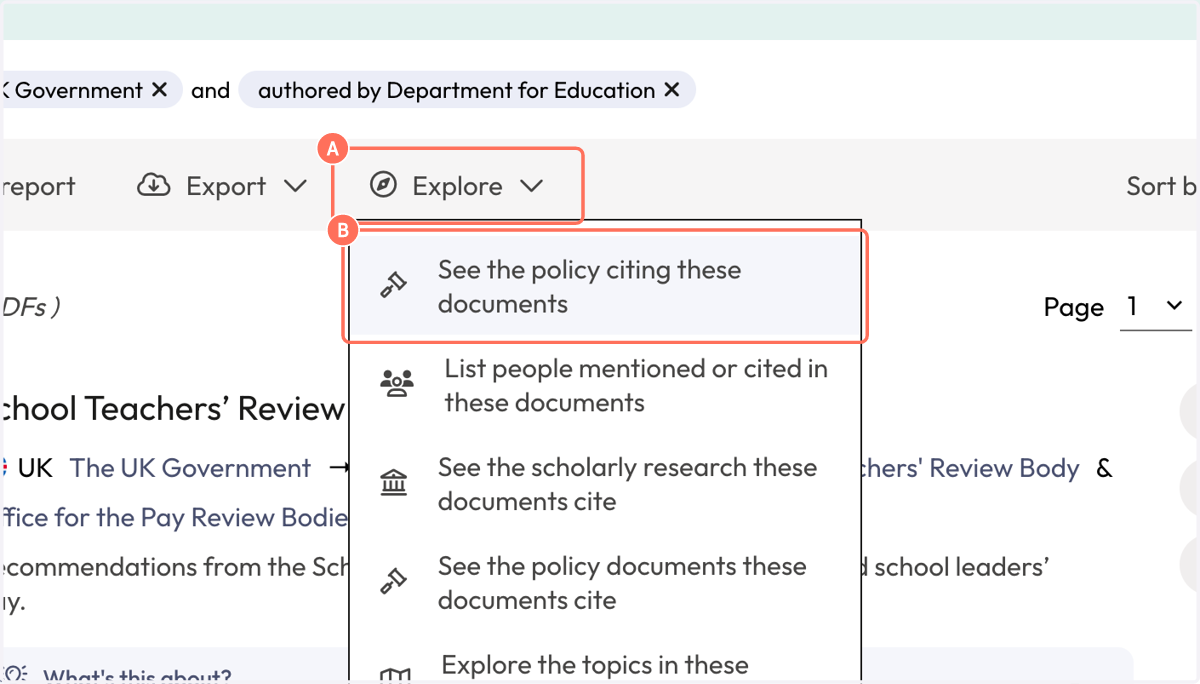
Task: Click the 'What's this about?' prompt
Action: 136,675
